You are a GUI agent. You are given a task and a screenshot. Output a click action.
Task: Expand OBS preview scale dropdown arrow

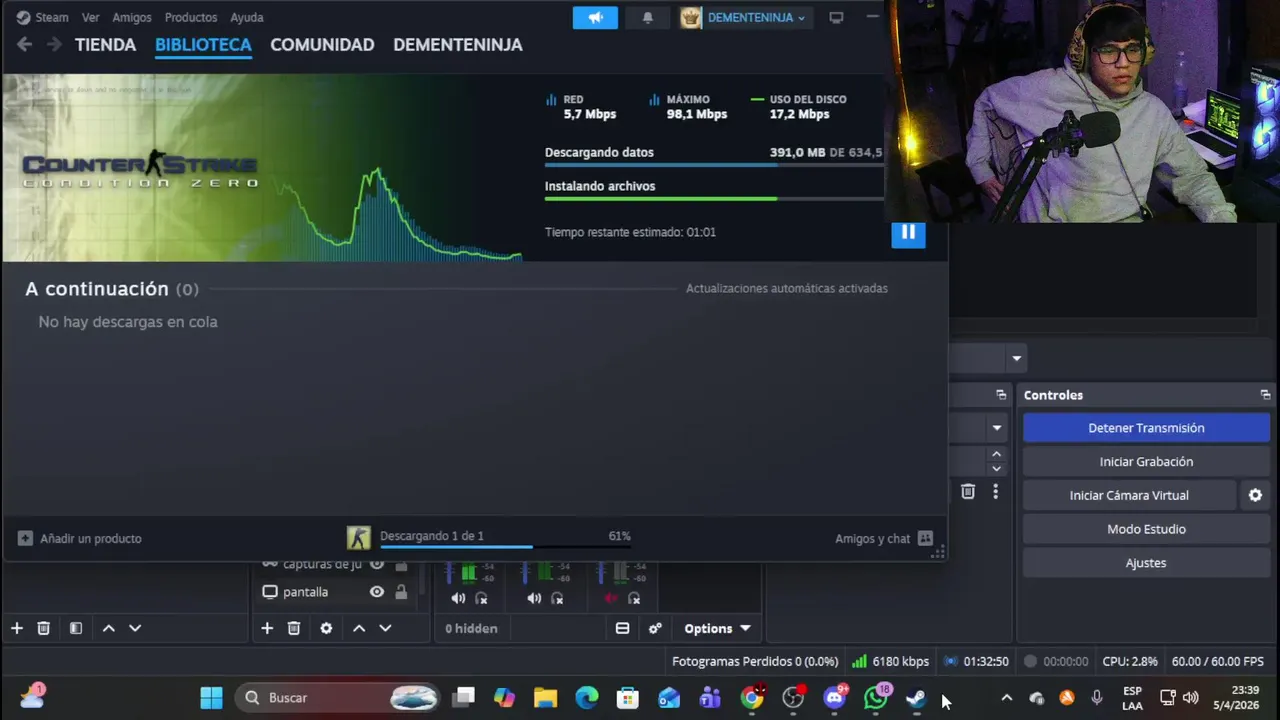[x=1017, y=358]
